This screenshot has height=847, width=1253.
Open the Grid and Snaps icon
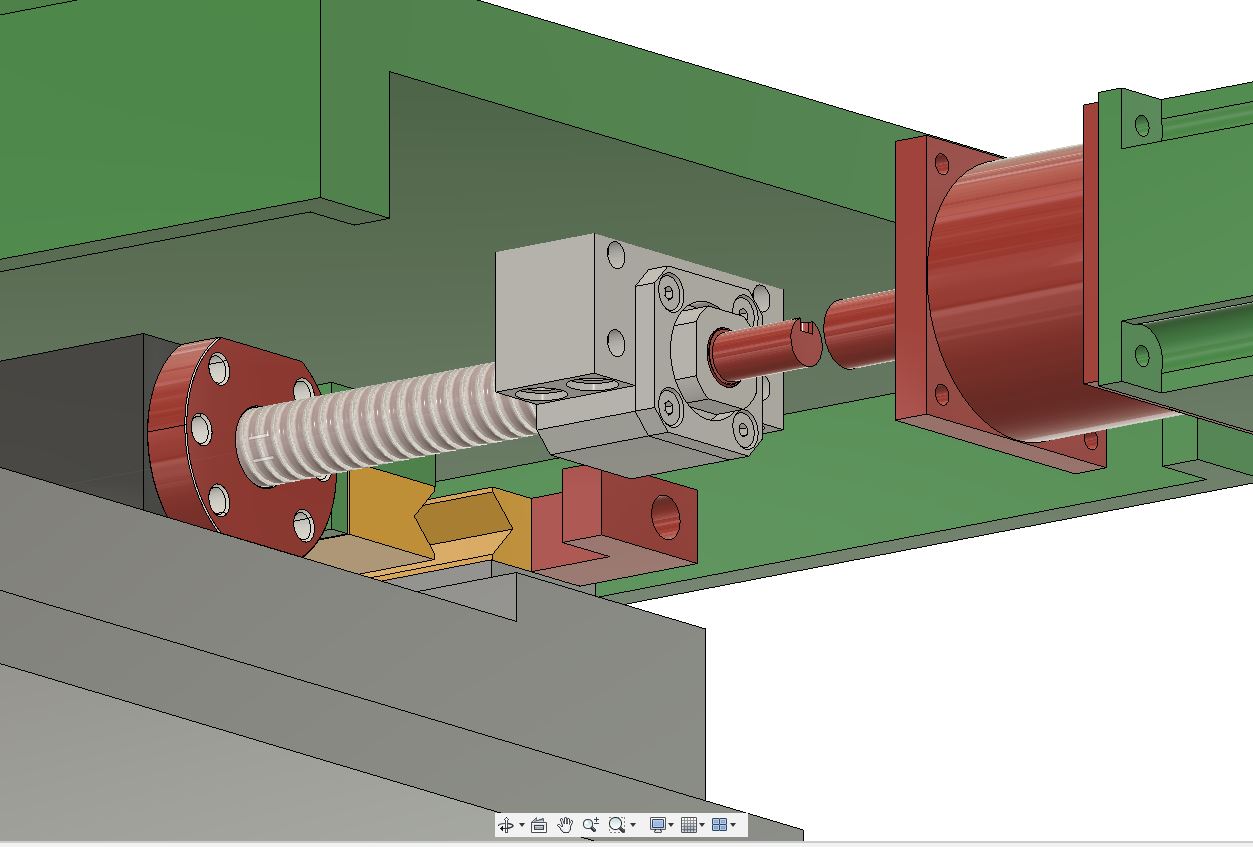point(688,825)
